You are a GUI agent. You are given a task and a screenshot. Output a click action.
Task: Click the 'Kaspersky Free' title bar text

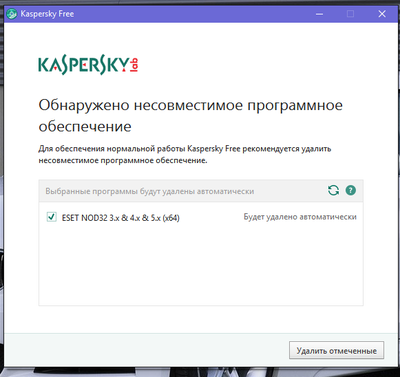click(47, 14)
